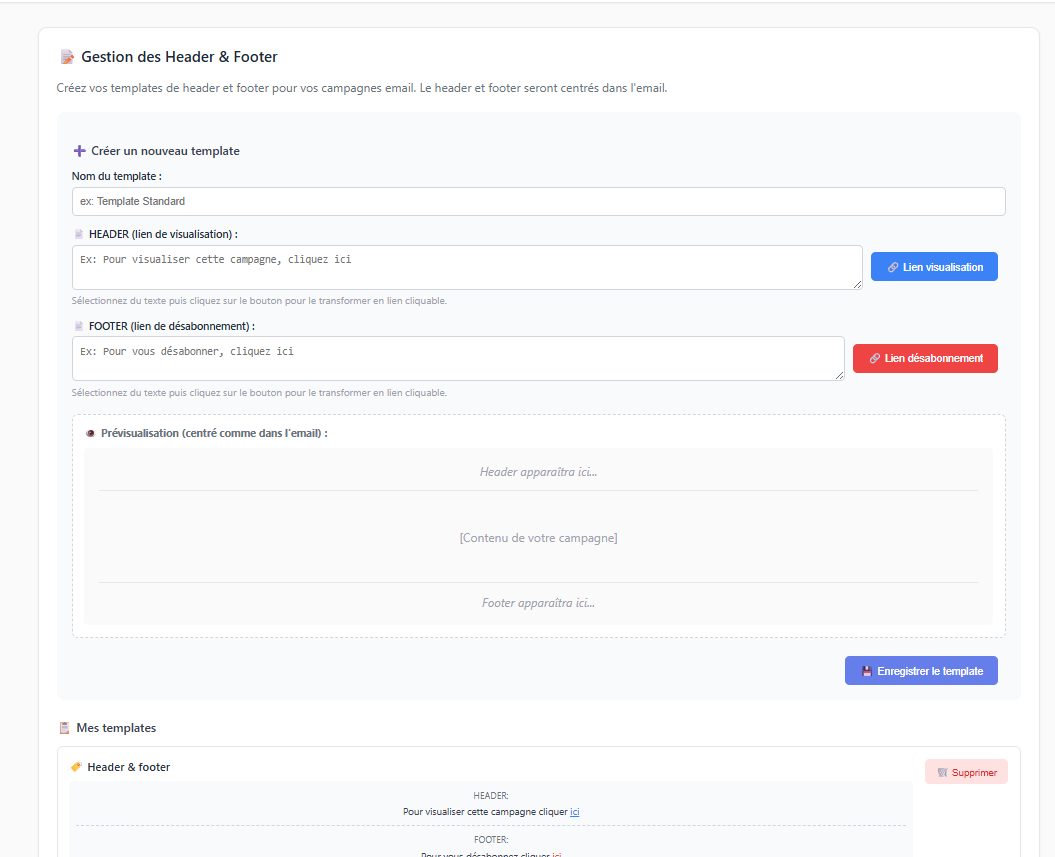Grab the HEADER textarea resize handle

click(x=857, y=285)
